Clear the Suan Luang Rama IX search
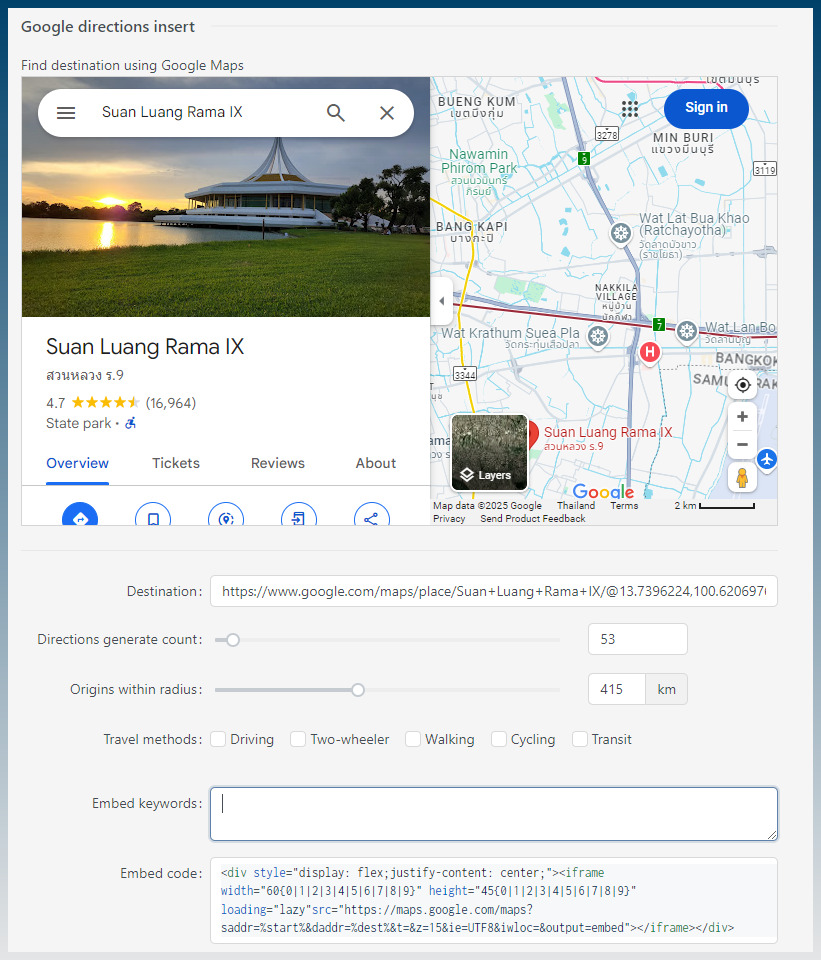The image size is (821, 960). (x=386, y=113)
